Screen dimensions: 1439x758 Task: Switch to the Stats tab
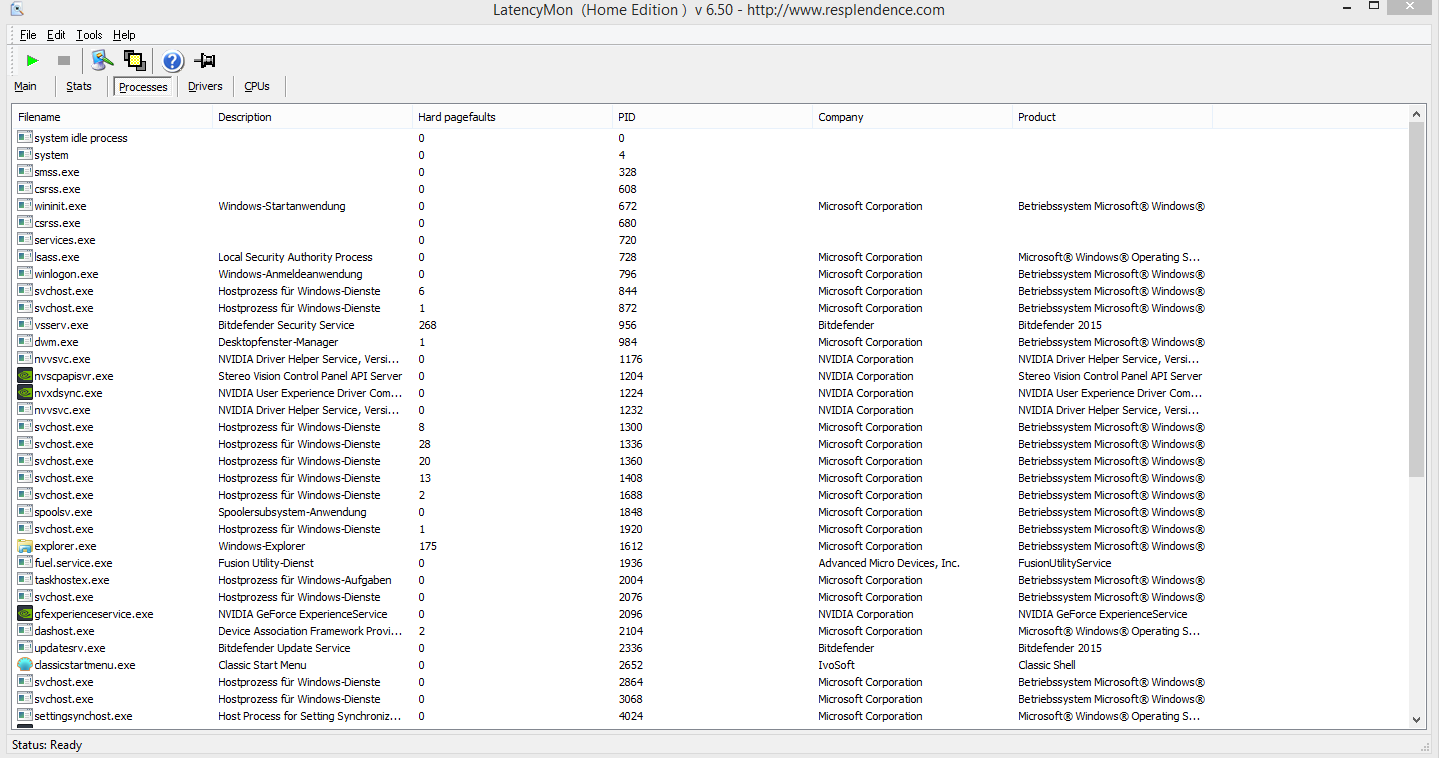79,86
